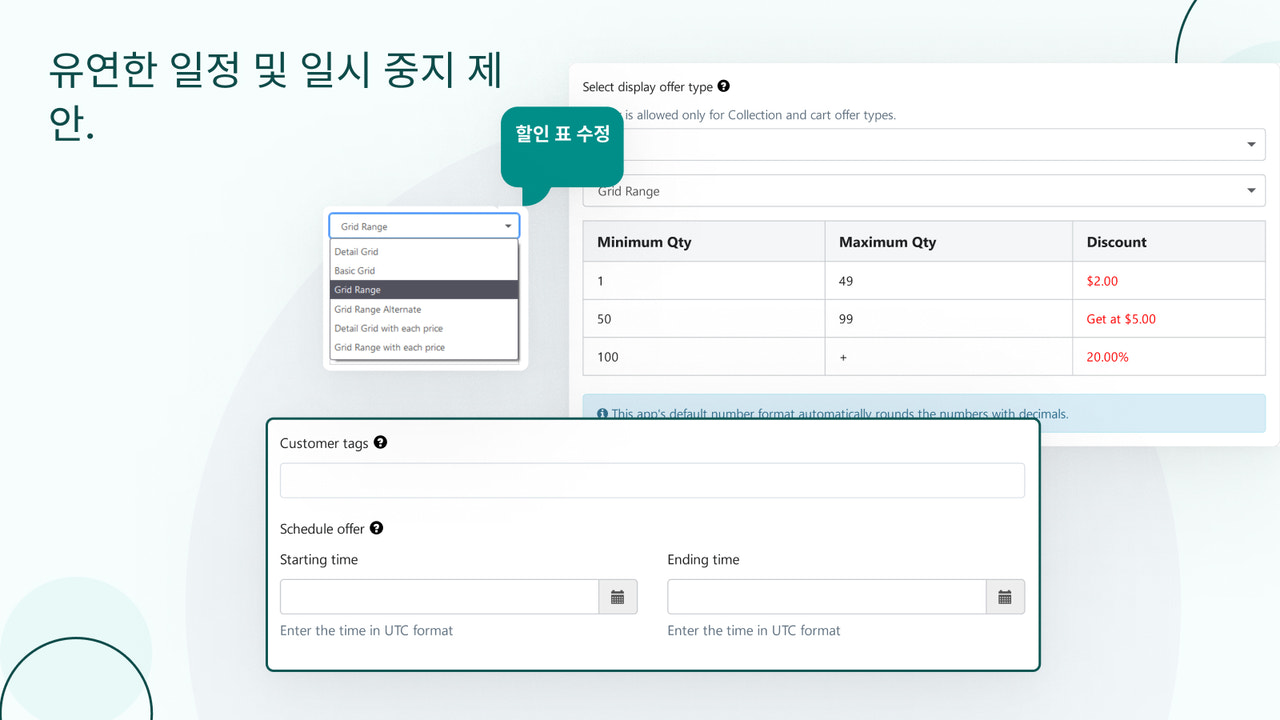Open the calendar picker for Ending time

1005,597
